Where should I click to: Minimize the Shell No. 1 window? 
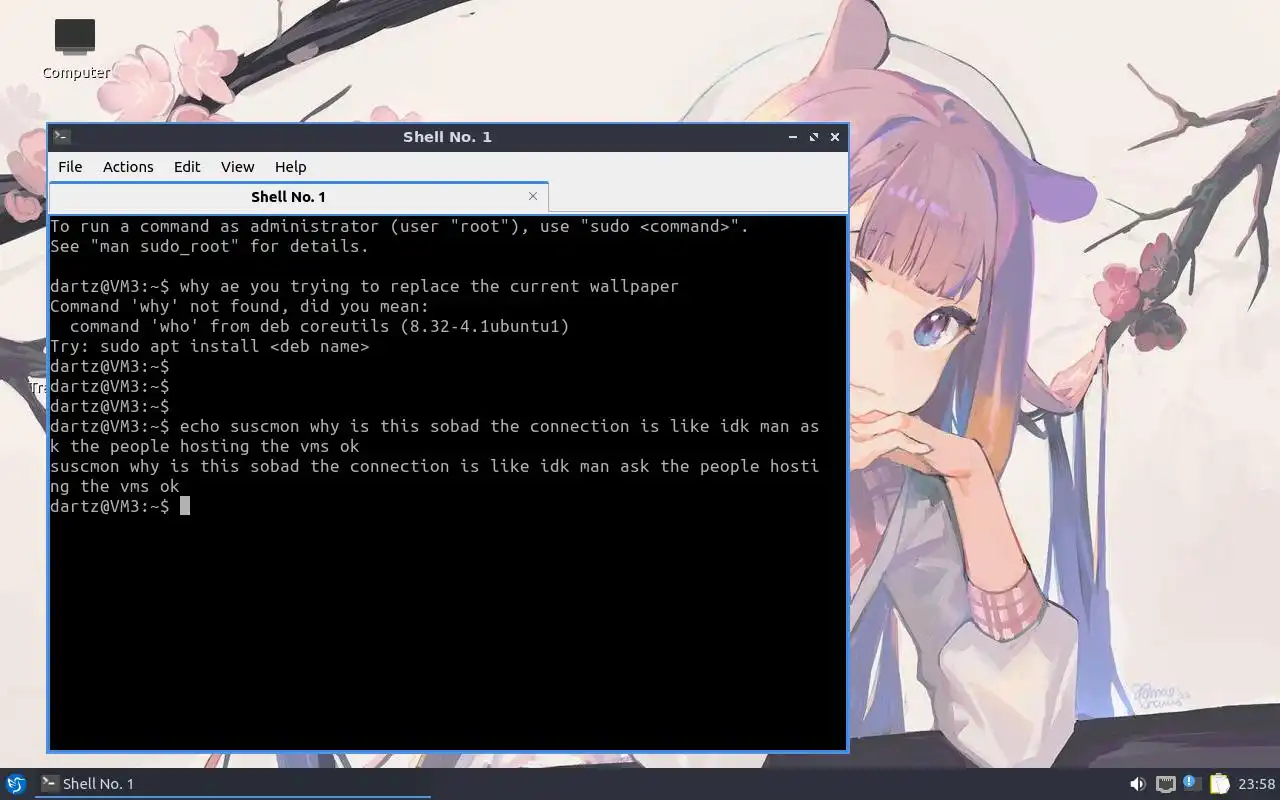tap(792, 137)
